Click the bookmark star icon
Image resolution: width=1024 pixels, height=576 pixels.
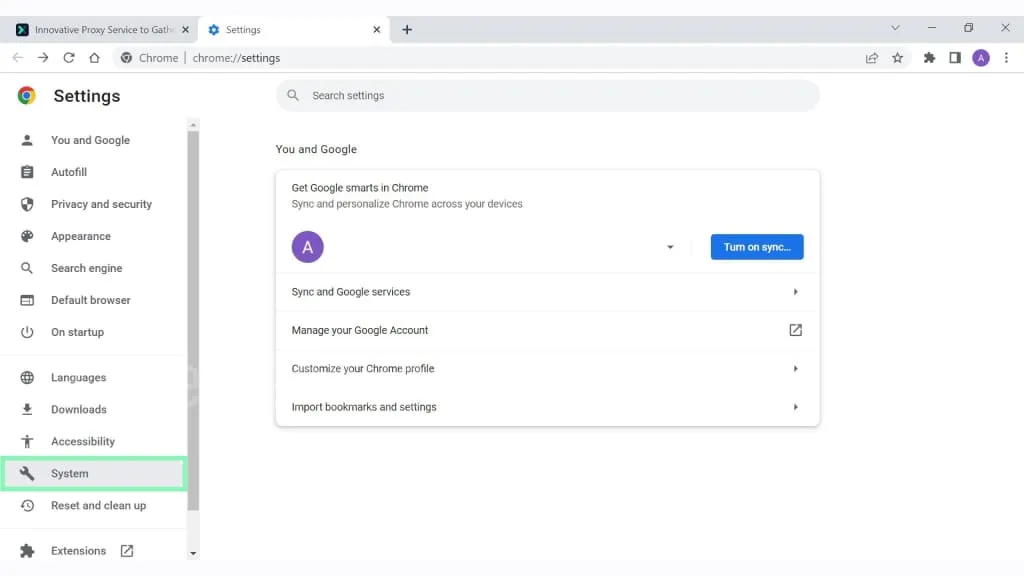(x=897, y=58)
